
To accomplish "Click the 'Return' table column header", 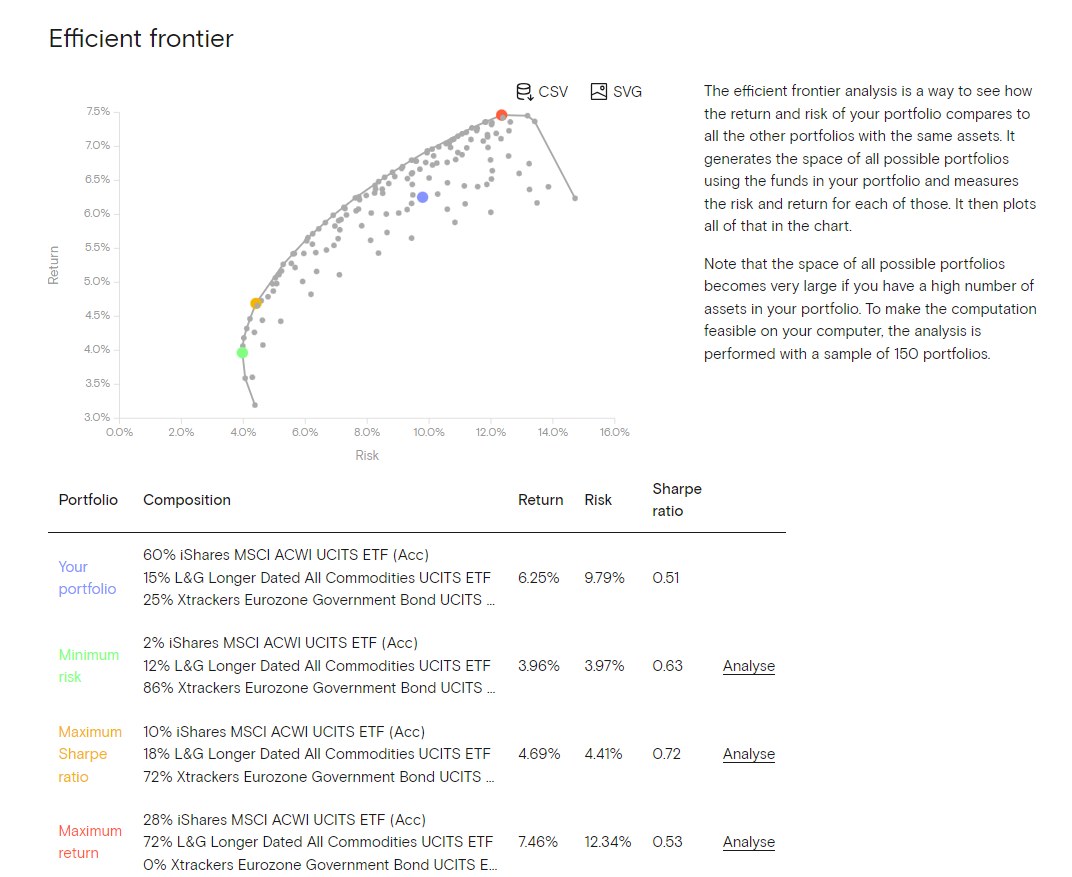I will [x=540, y=500].
